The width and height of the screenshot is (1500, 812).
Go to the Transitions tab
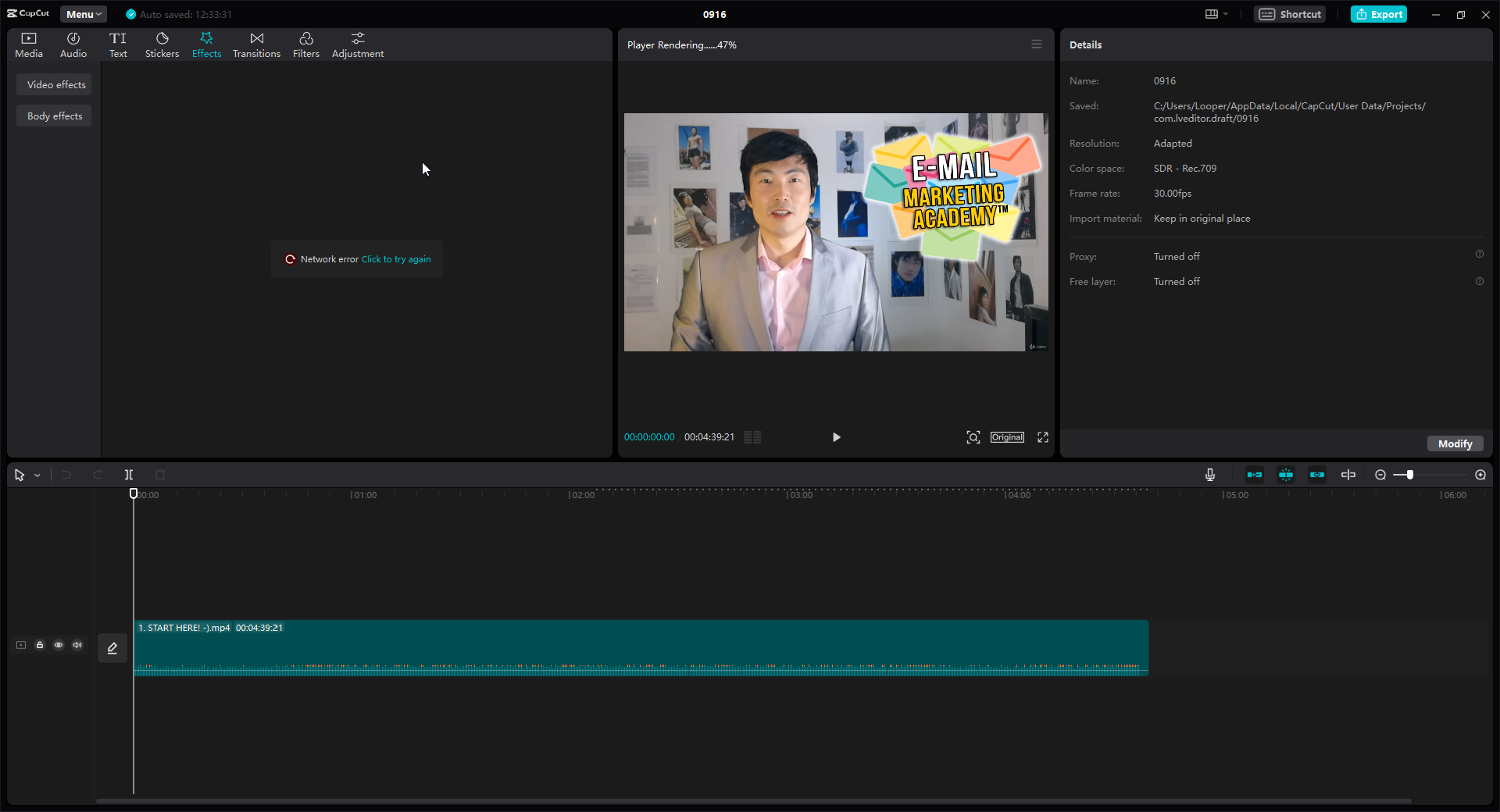pos(256,45)
